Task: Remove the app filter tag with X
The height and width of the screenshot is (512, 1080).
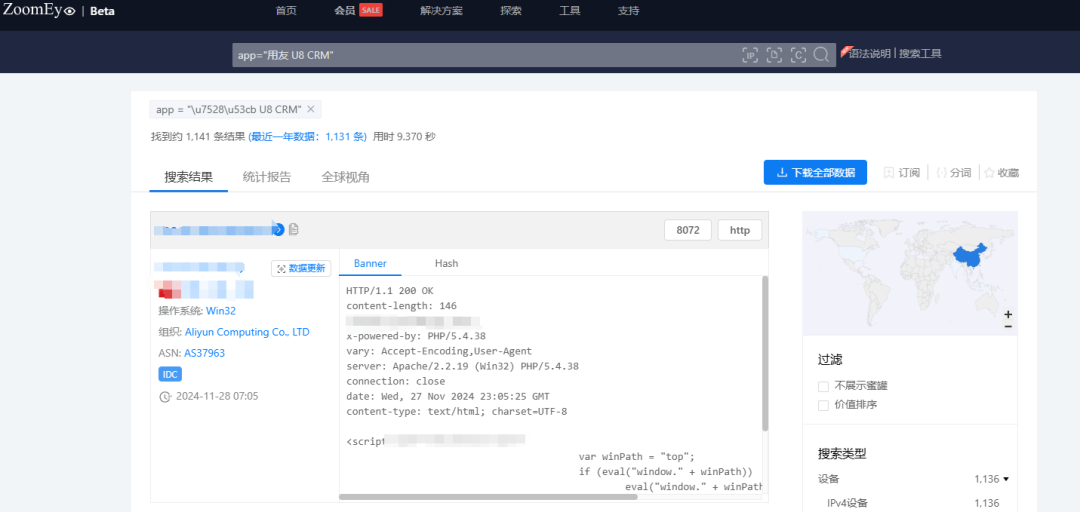Action: click(311, 109)
